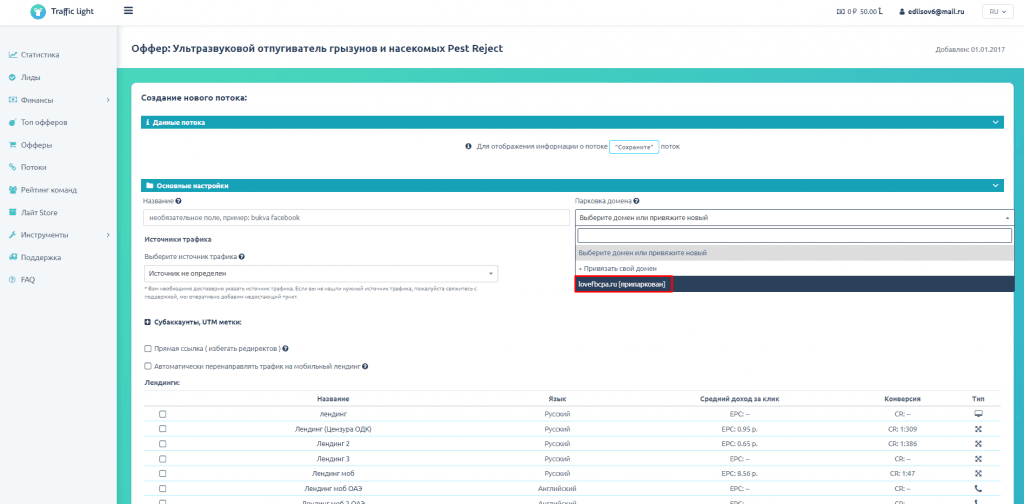Viewport: 1024px width, 504px height.
Task: Expand the Финансы submenu arrow
Action: (108, 101)
